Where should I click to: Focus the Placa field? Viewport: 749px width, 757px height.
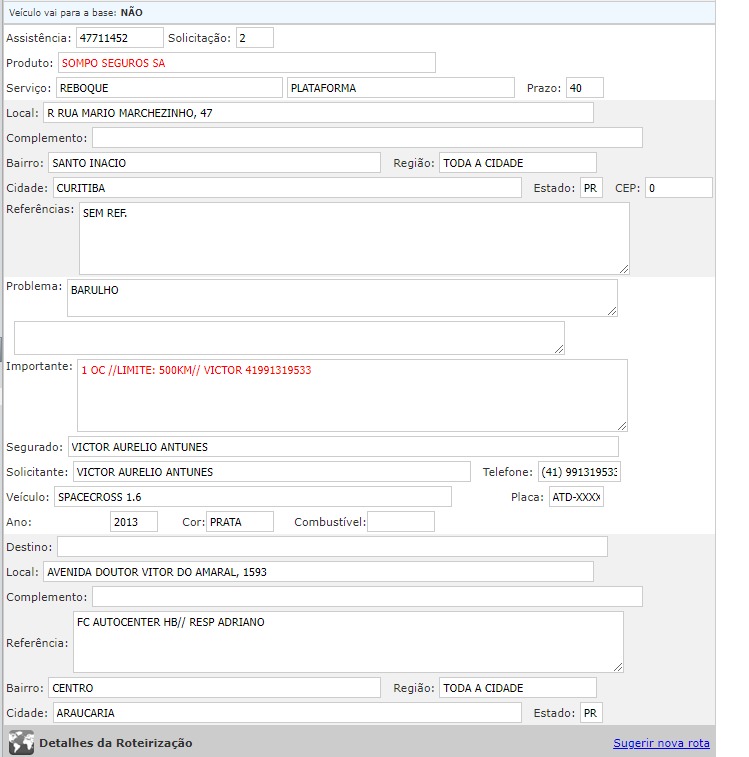576,497
